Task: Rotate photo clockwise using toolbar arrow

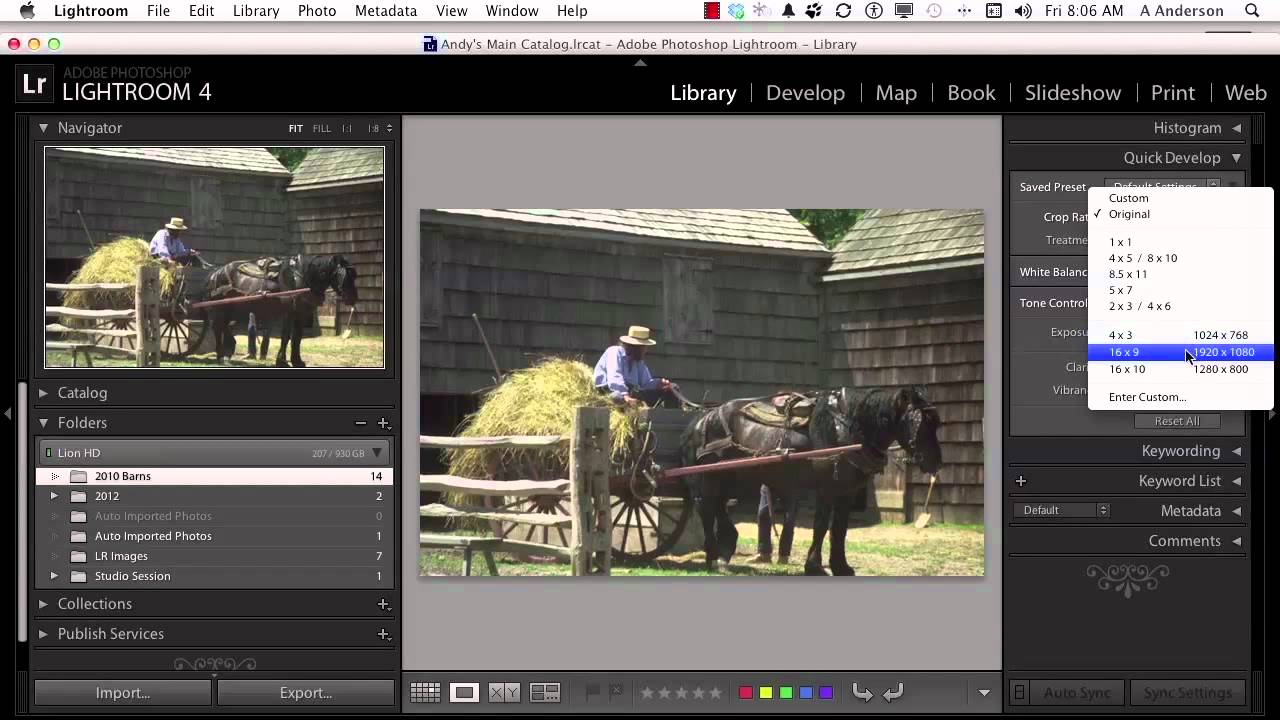Action: click(893, 692)
